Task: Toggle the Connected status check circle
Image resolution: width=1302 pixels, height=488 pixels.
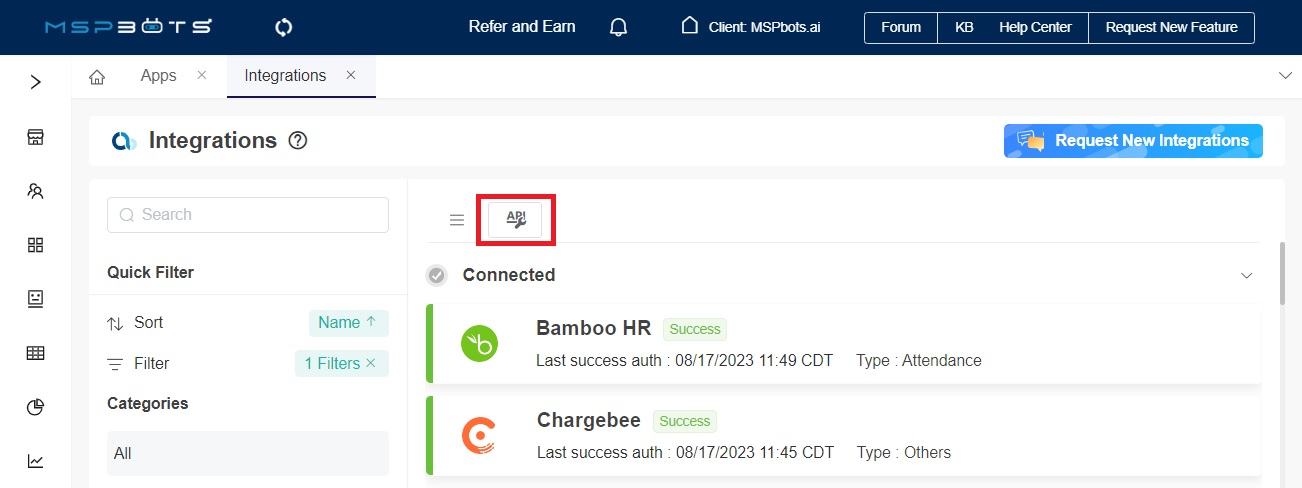Action: pyautogui.click(x=436, y=275)
